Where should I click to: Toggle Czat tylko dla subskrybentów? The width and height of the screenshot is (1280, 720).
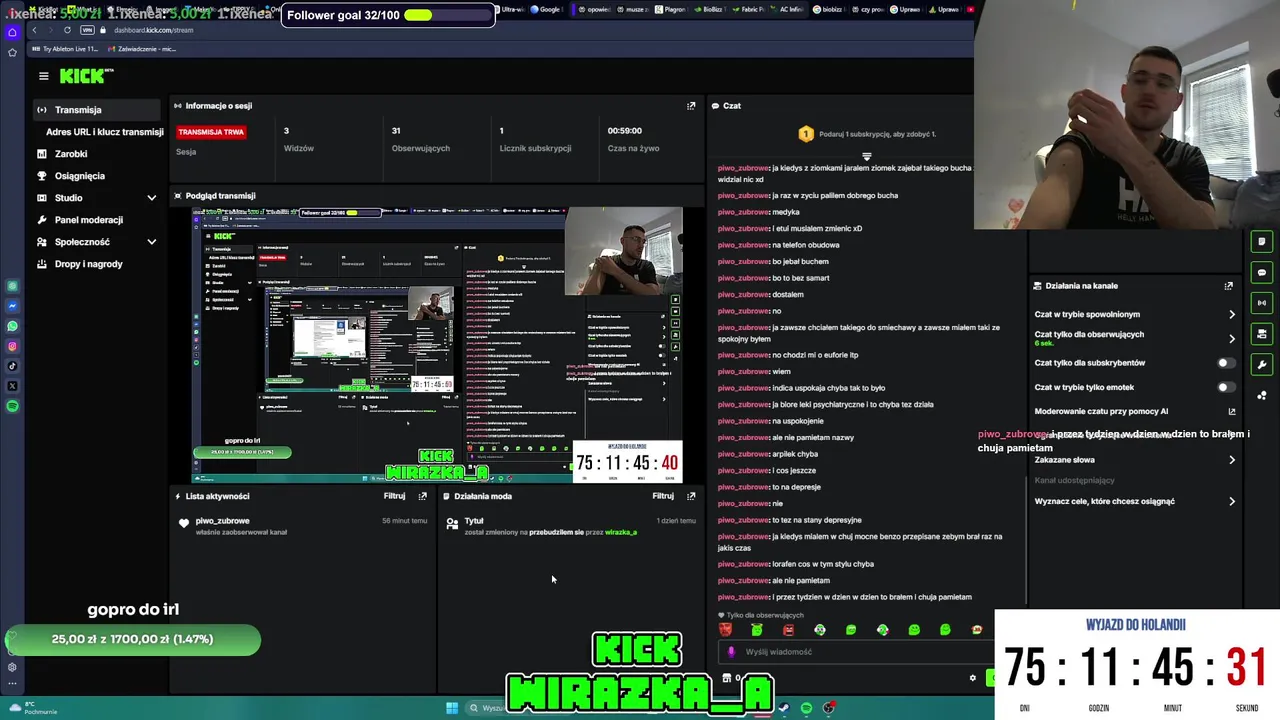pyautogui.click(x=1225, y=363)
